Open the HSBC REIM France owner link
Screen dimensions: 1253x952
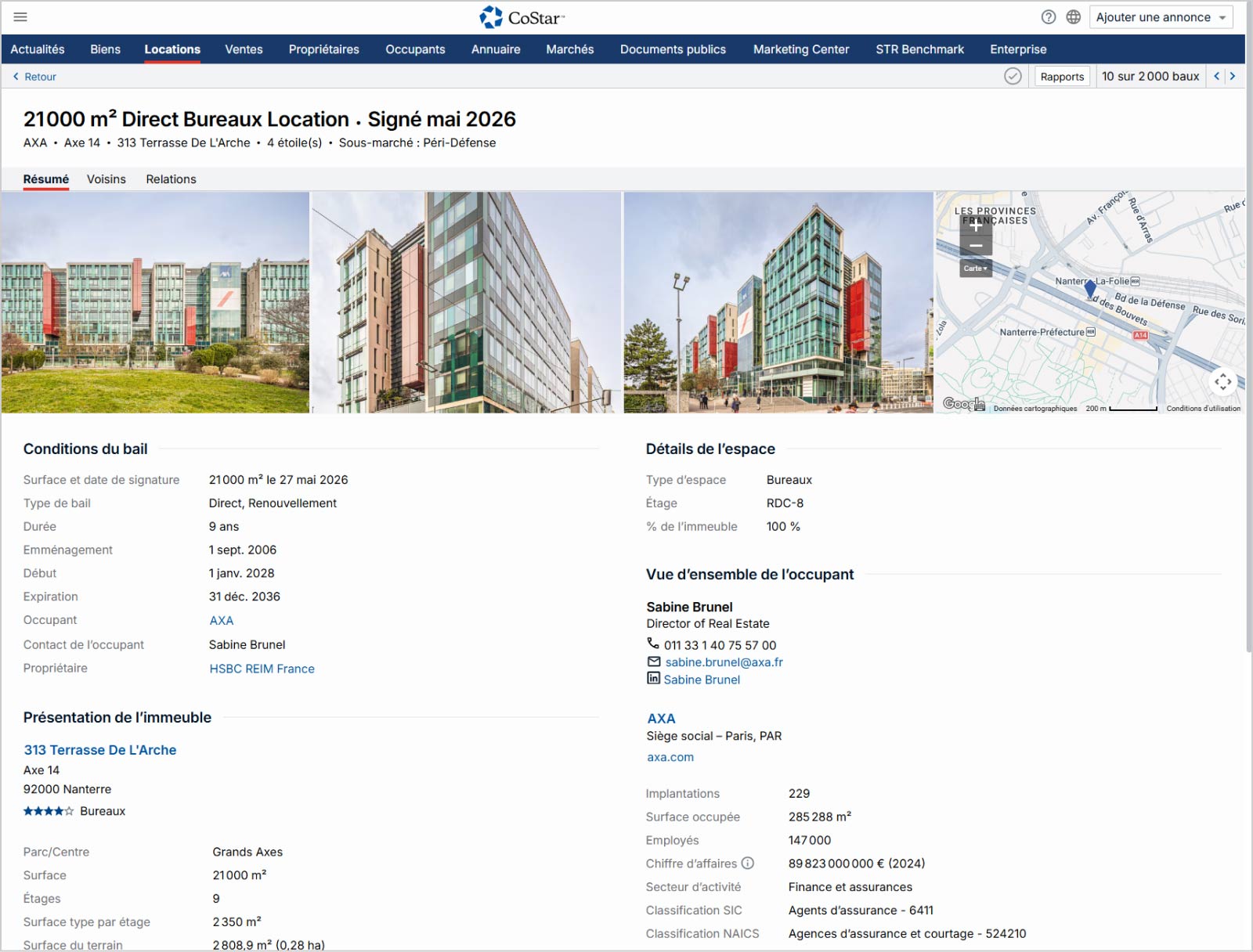(x=262, y=669)
